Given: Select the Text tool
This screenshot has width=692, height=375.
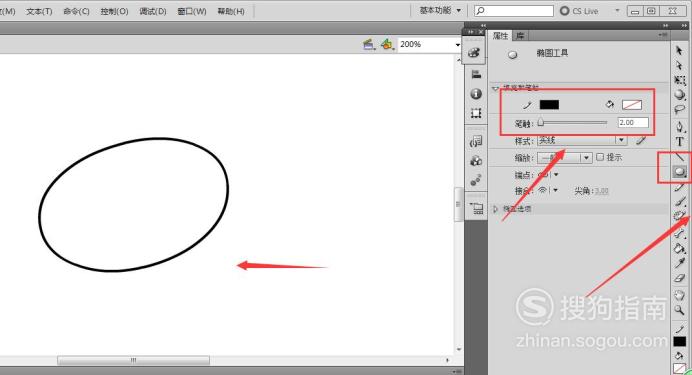Looking at the screenshot, I should point(680,142).
